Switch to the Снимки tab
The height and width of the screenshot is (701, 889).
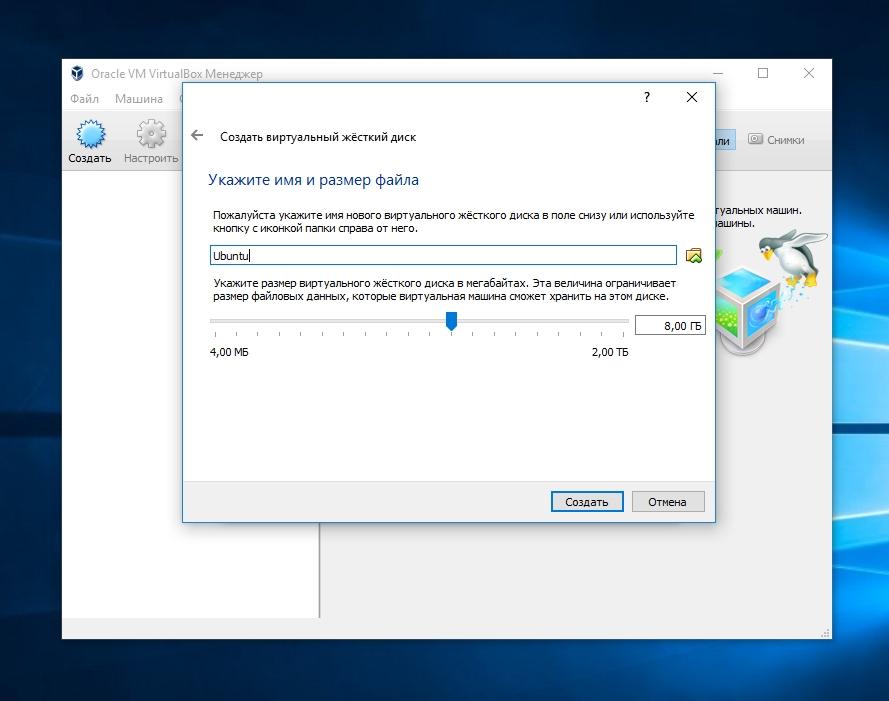tap(776, 140)
